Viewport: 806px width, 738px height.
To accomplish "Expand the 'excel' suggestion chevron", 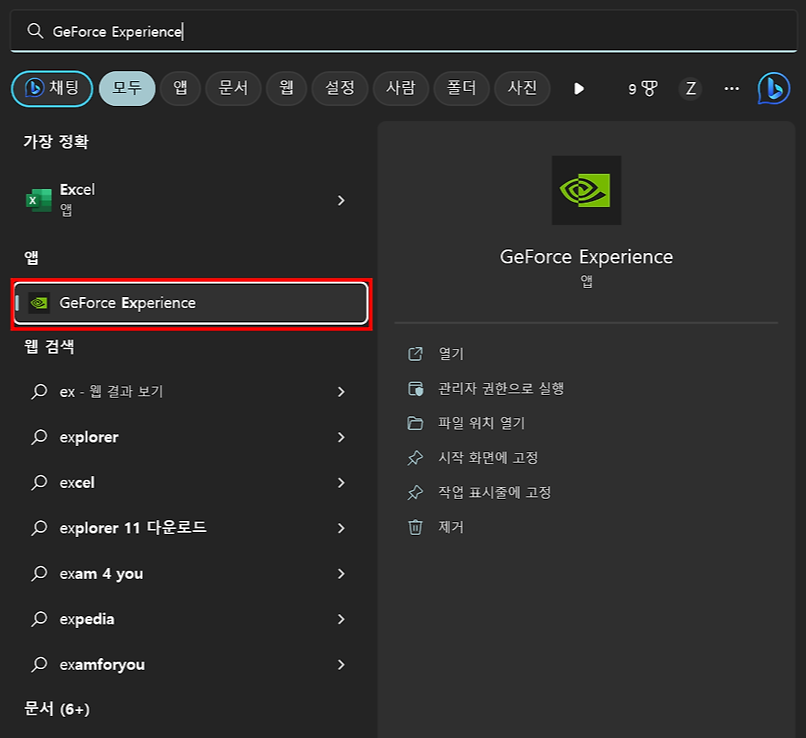I will pyautogui.click(x=341, y=483).
